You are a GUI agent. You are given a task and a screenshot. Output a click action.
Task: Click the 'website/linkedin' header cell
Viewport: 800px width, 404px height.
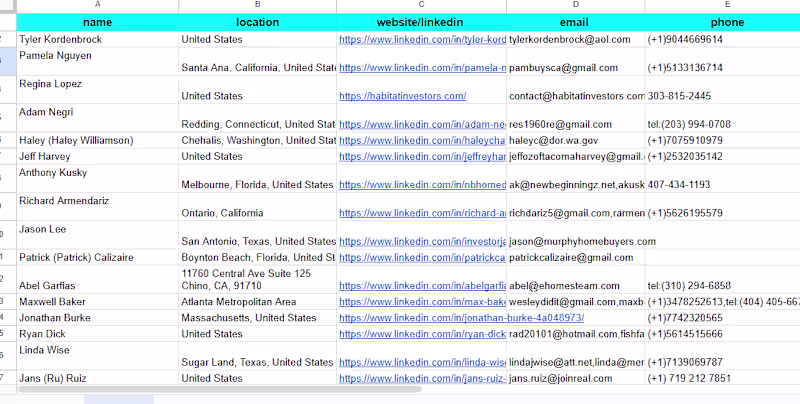(421, 22)
